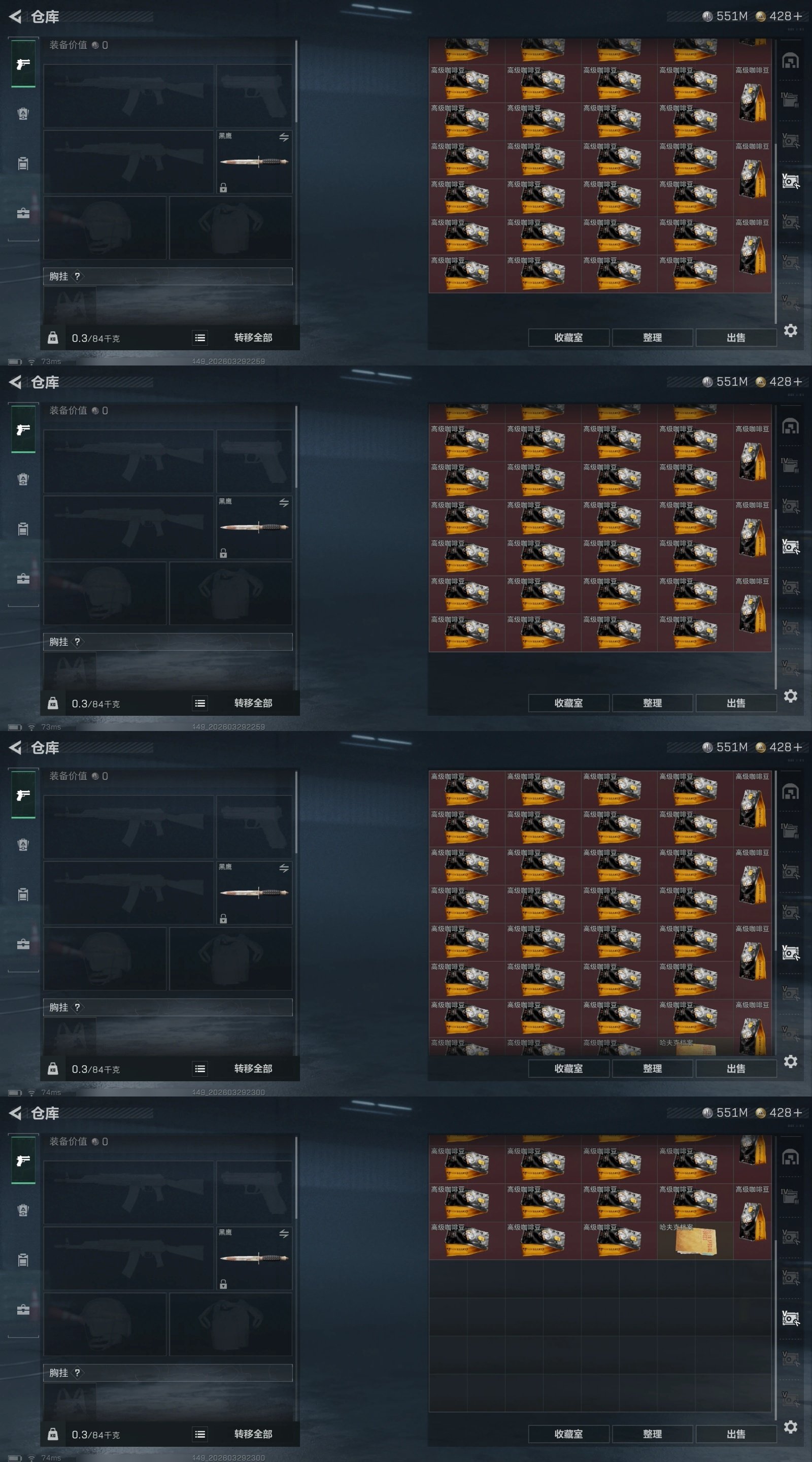Click the stash grid vertical scrollbar

[x=775, y=182]
